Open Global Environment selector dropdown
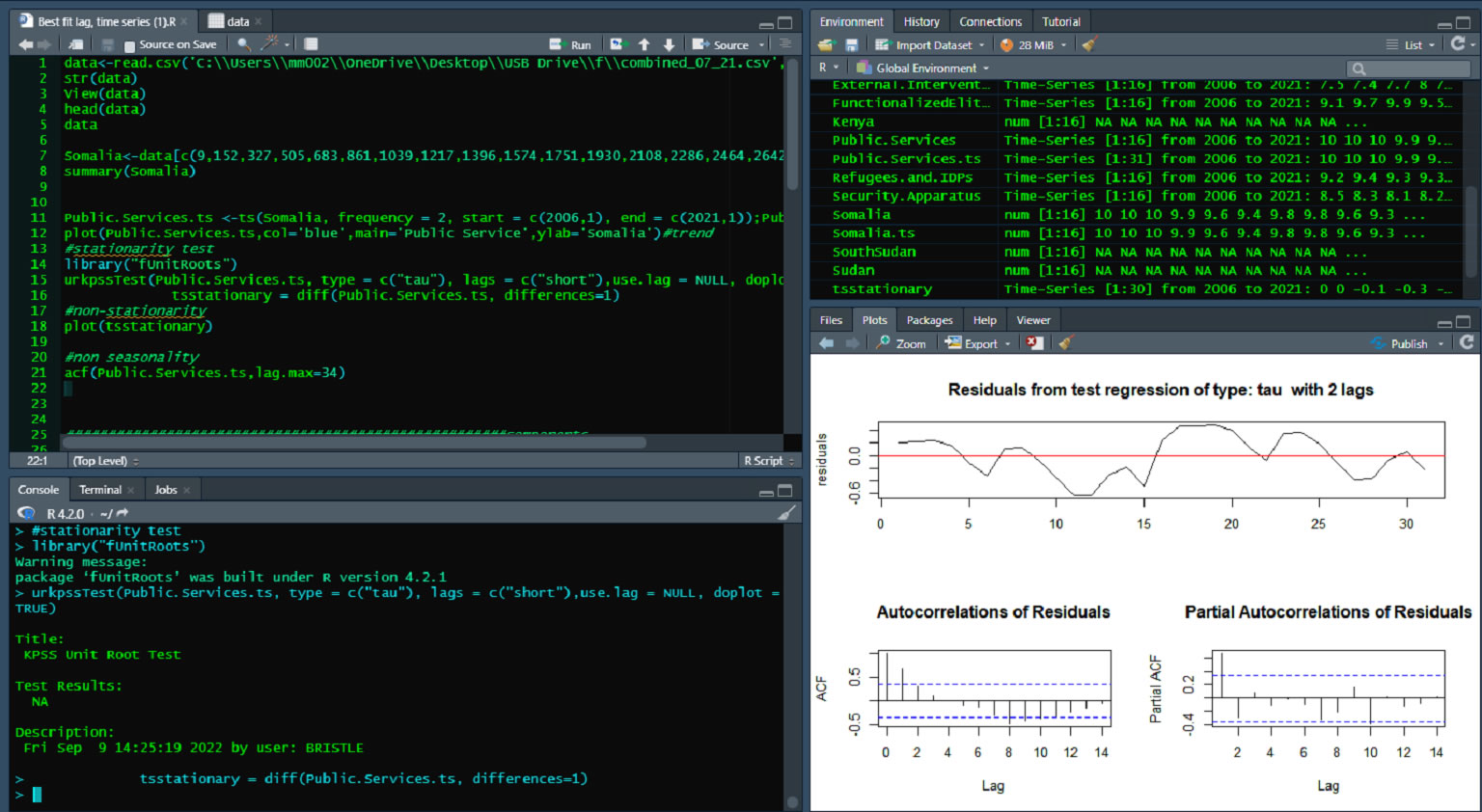 point(923,68)
